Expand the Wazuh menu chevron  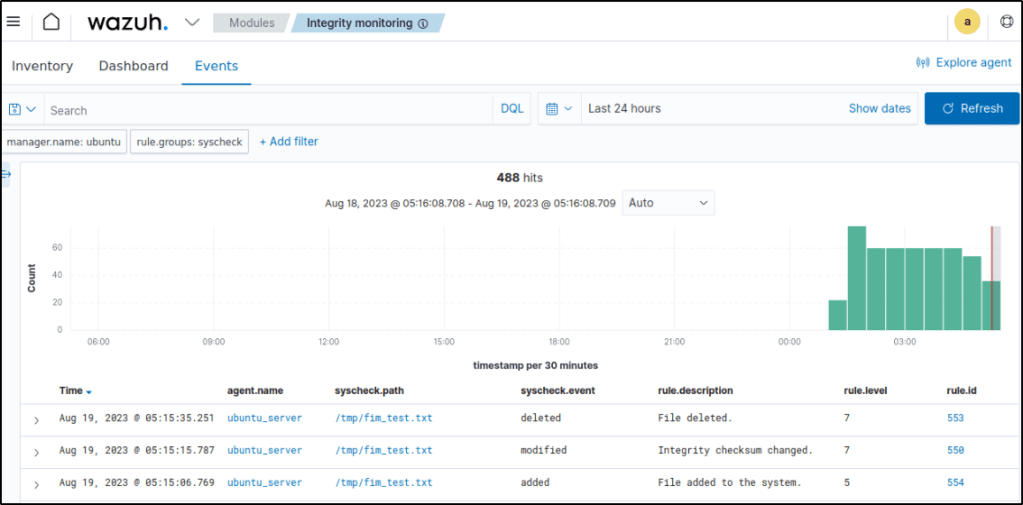[x=193, y=22]
